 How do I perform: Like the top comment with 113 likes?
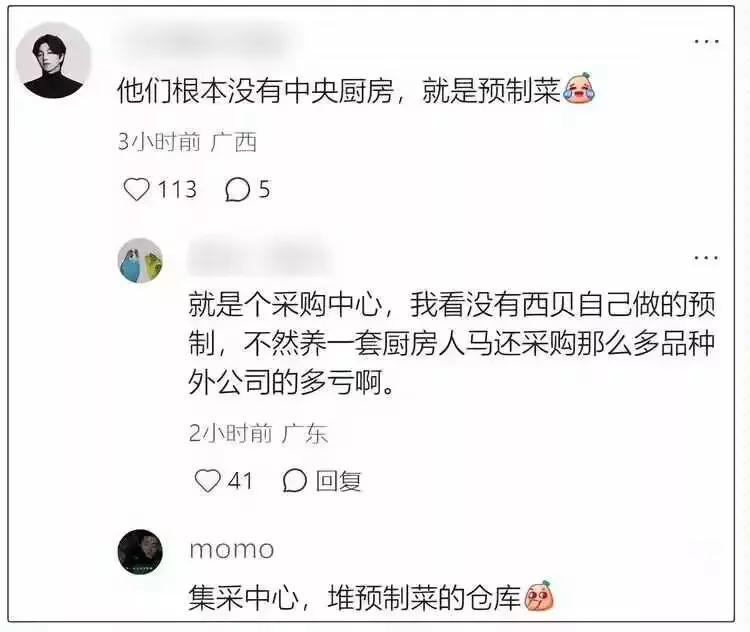(x=137, y=189)
